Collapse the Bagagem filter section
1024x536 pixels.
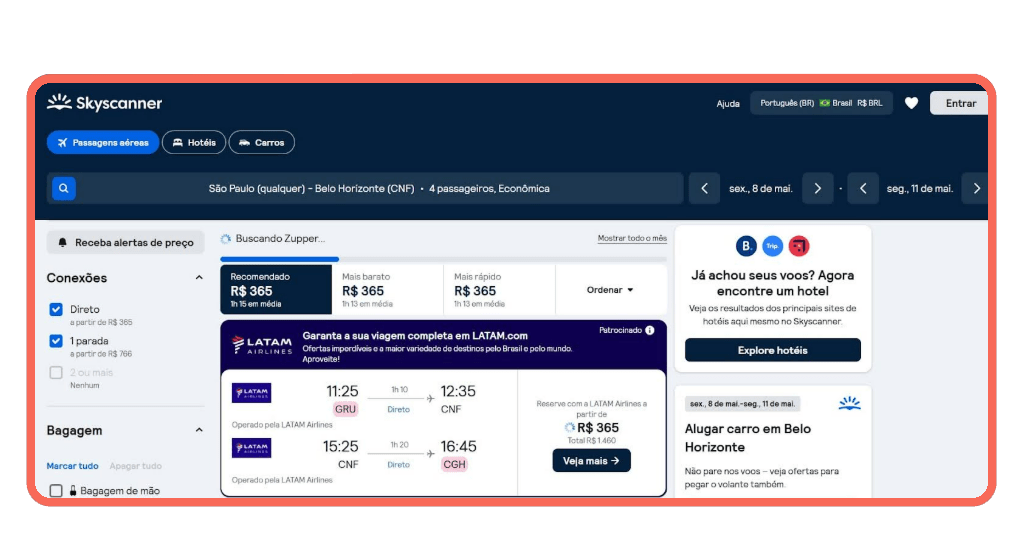[x=199, y=430]
